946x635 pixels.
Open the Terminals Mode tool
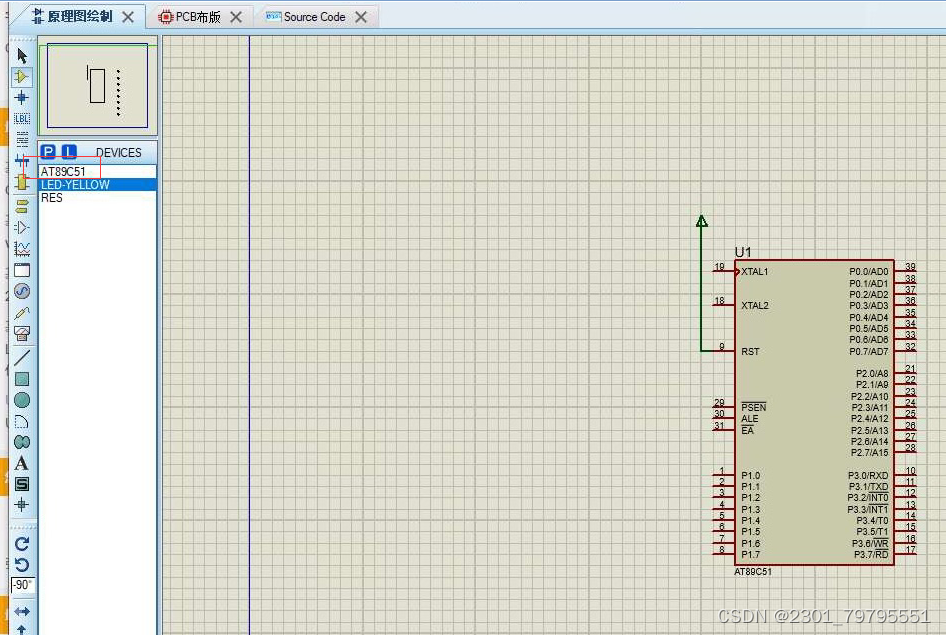pos(22,206)
